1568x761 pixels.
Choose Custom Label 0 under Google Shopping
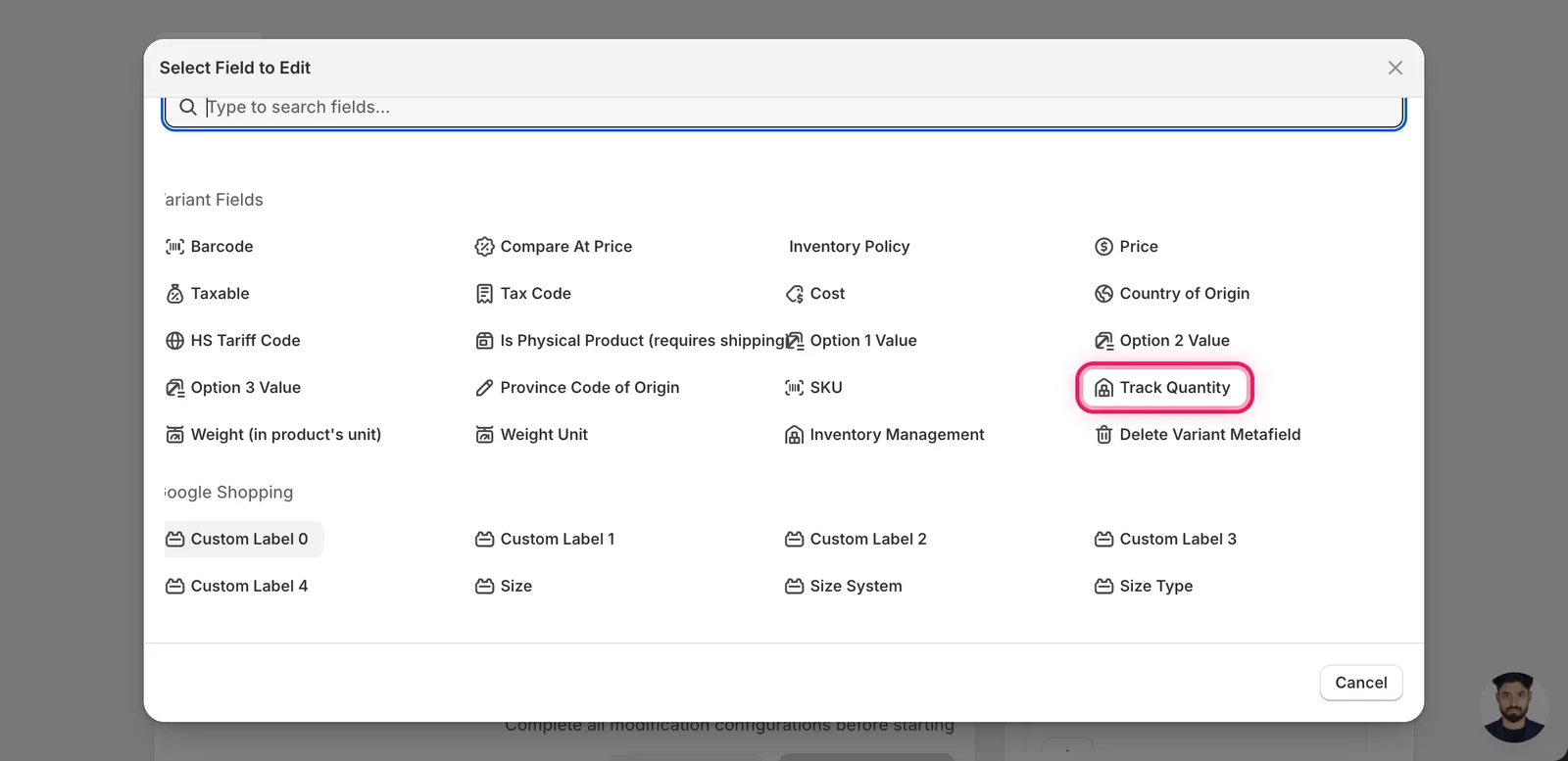point(242,540)
